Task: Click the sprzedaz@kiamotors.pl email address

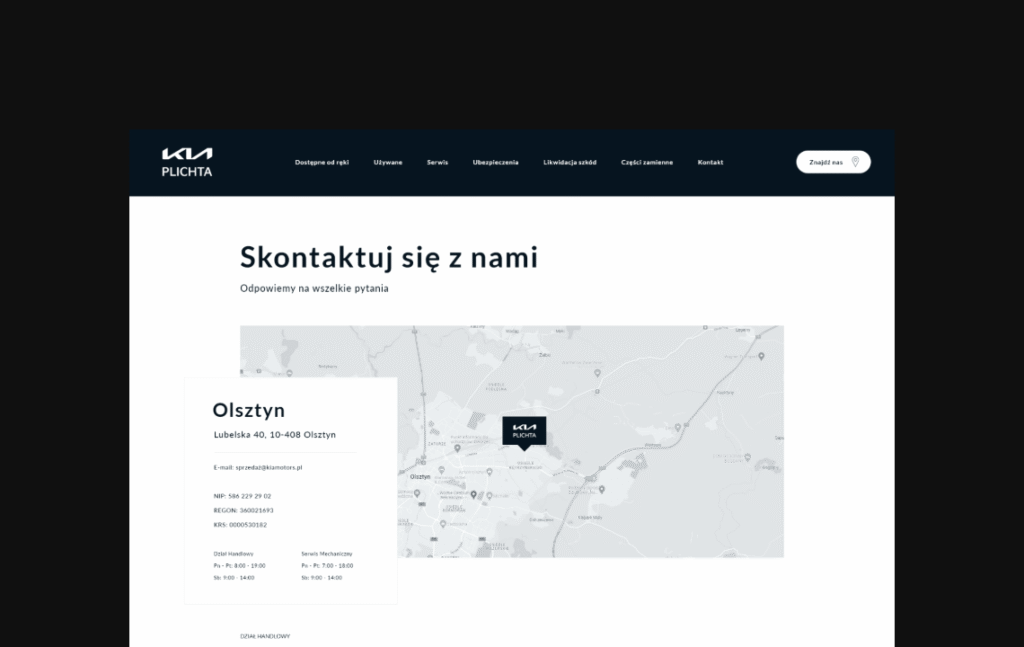Action: (260, 467)
